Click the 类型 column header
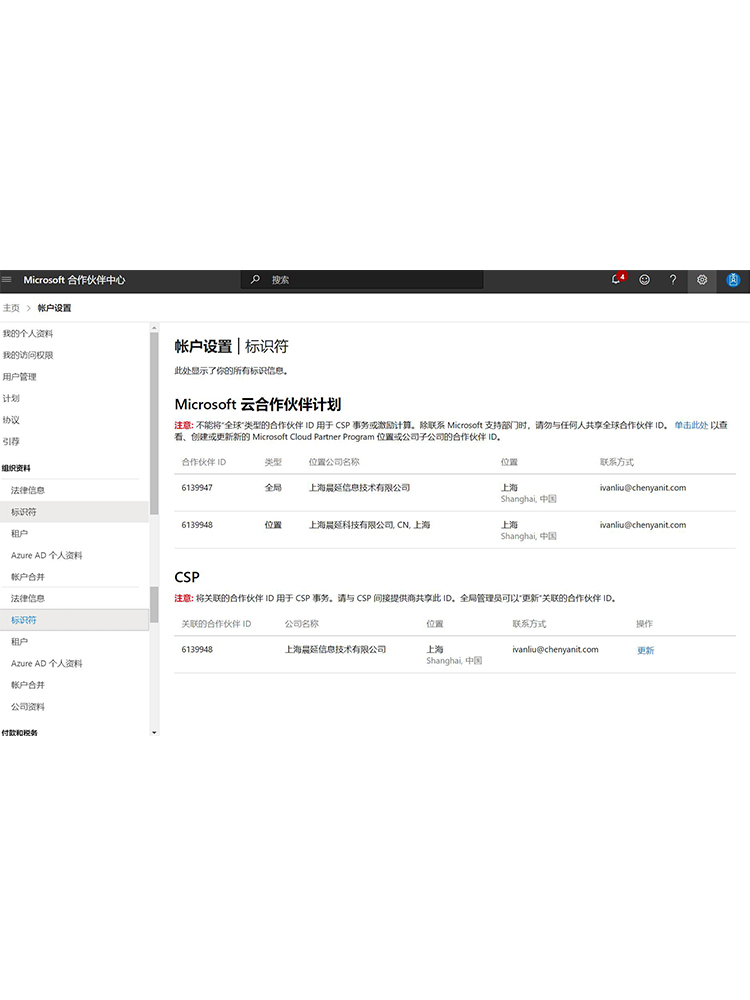The width and height of the screenshot is (750, 1000). 273,462
